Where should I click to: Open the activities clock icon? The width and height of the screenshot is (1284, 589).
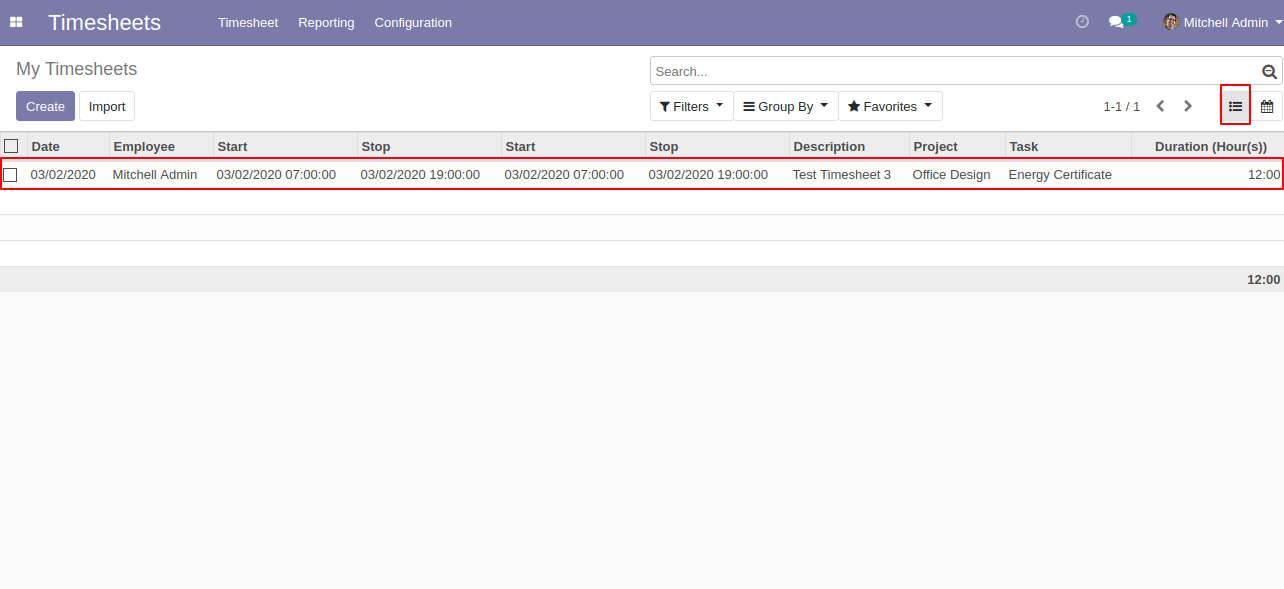(x=1082, y=22)
